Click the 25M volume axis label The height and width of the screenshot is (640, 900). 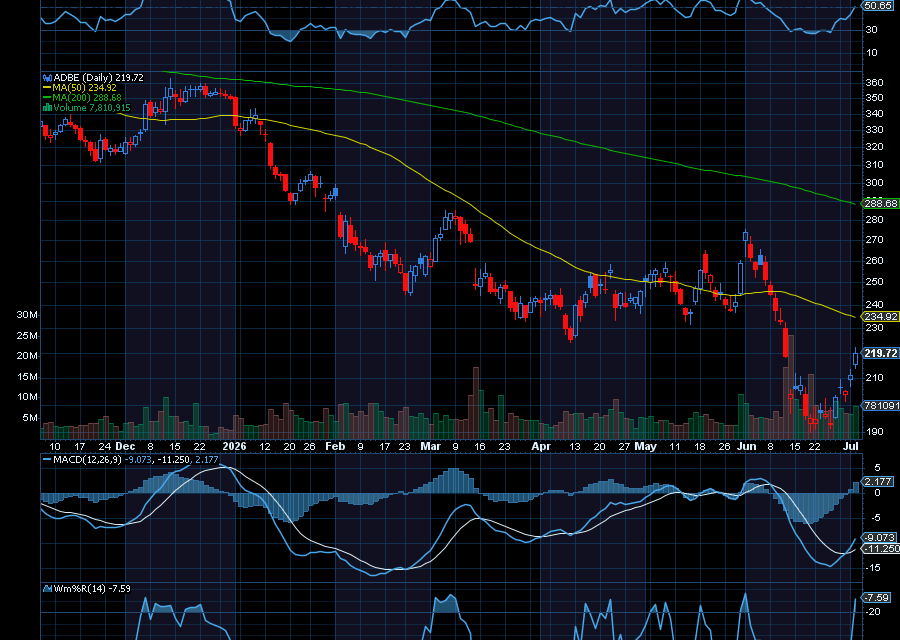pyautogui.click(x=28, y=335)
